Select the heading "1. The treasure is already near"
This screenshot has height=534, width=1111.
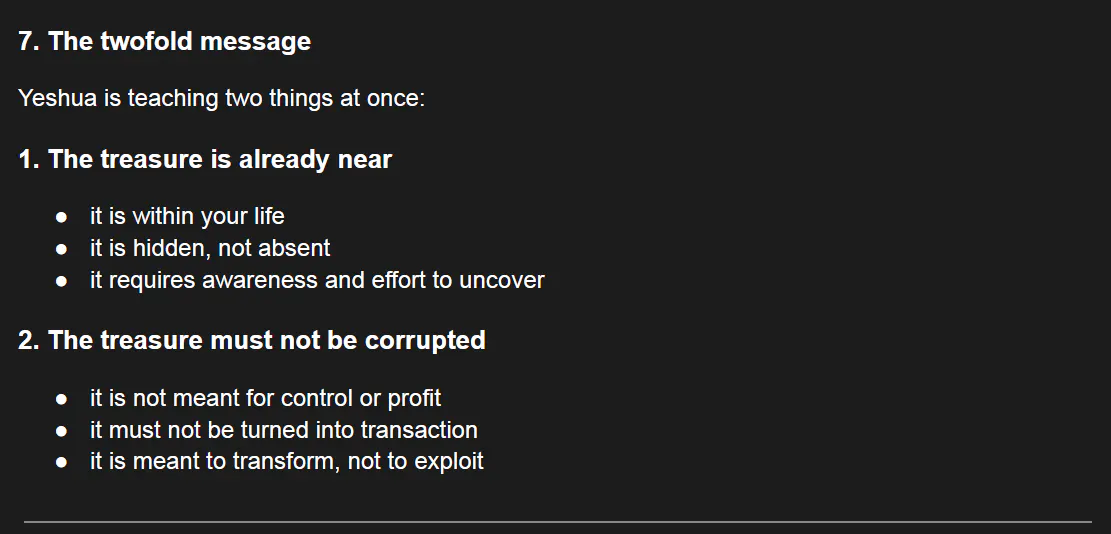pyautogui.click(x=205, y=159)
